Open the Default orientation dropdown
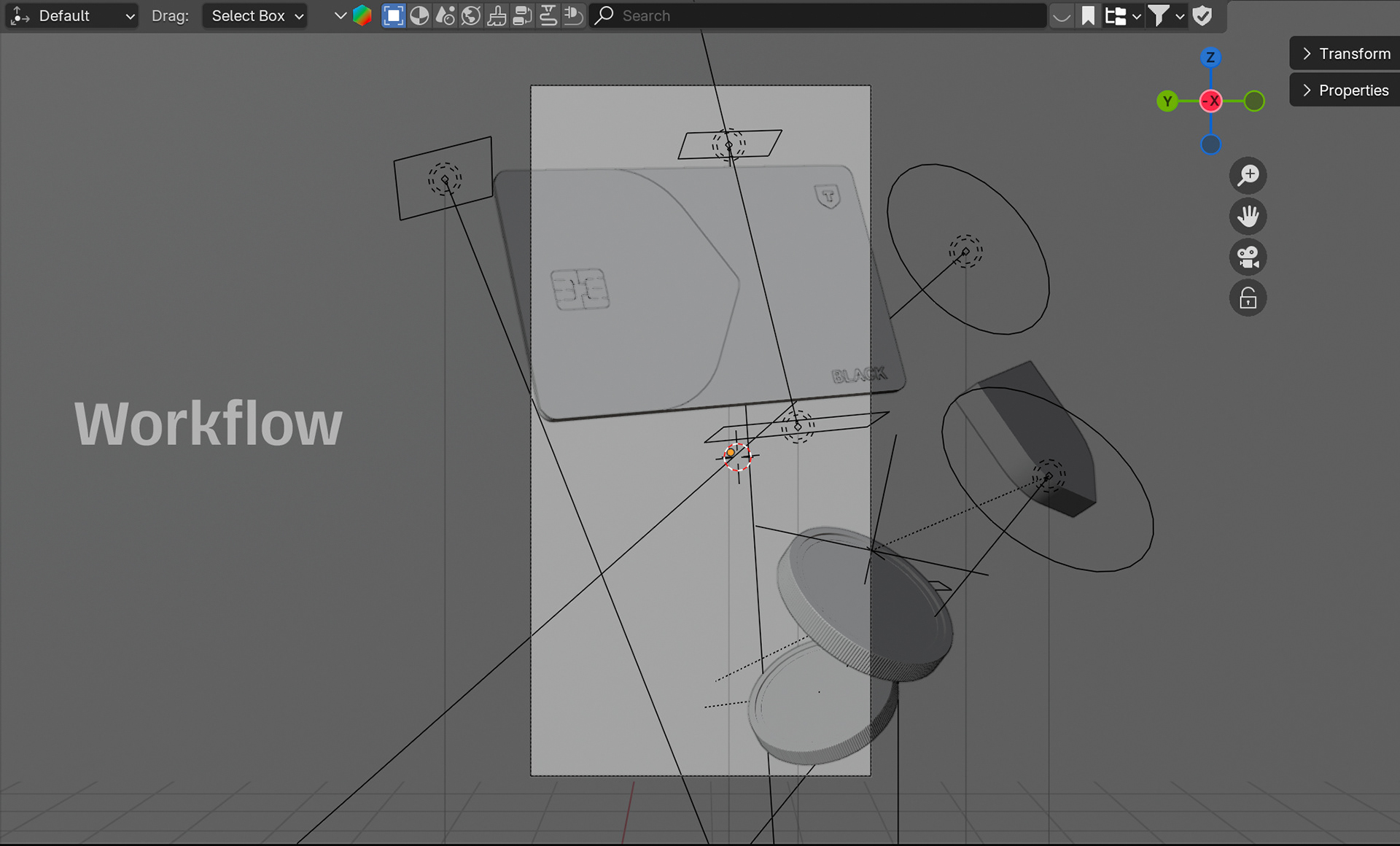This screenshot has height=846, width=1400. 72,15
